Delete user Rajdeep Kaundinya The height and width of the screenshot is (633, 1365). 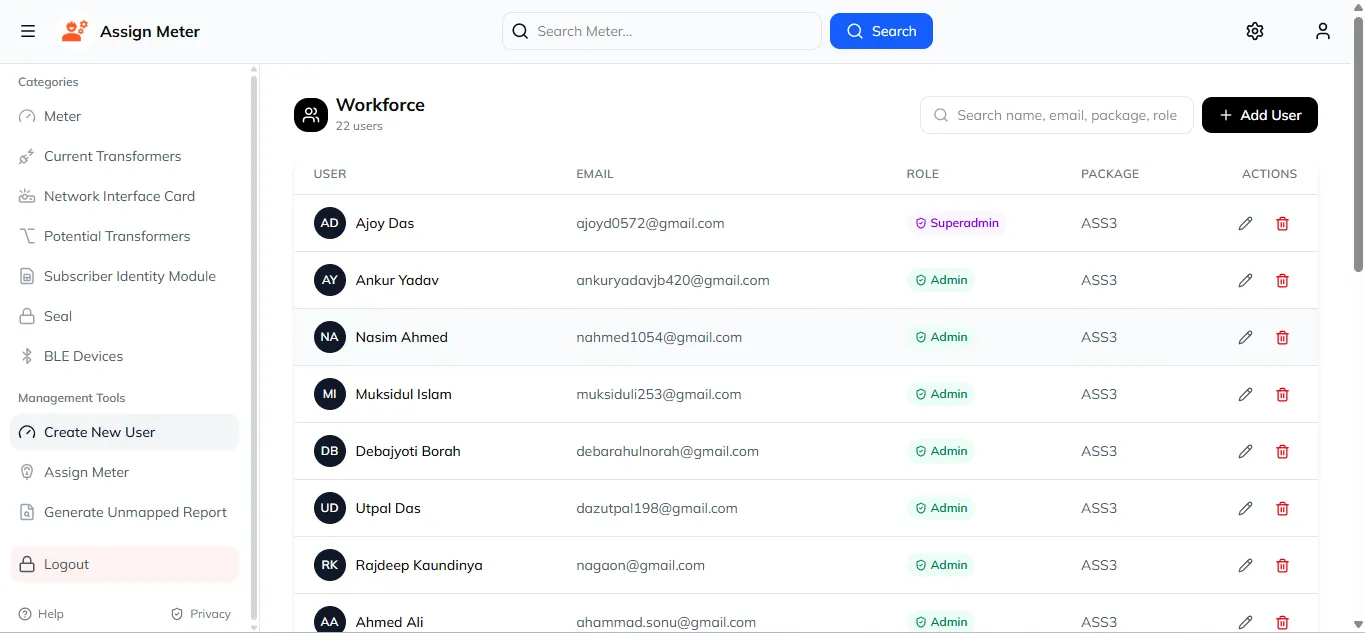[x=1282, y=565]
